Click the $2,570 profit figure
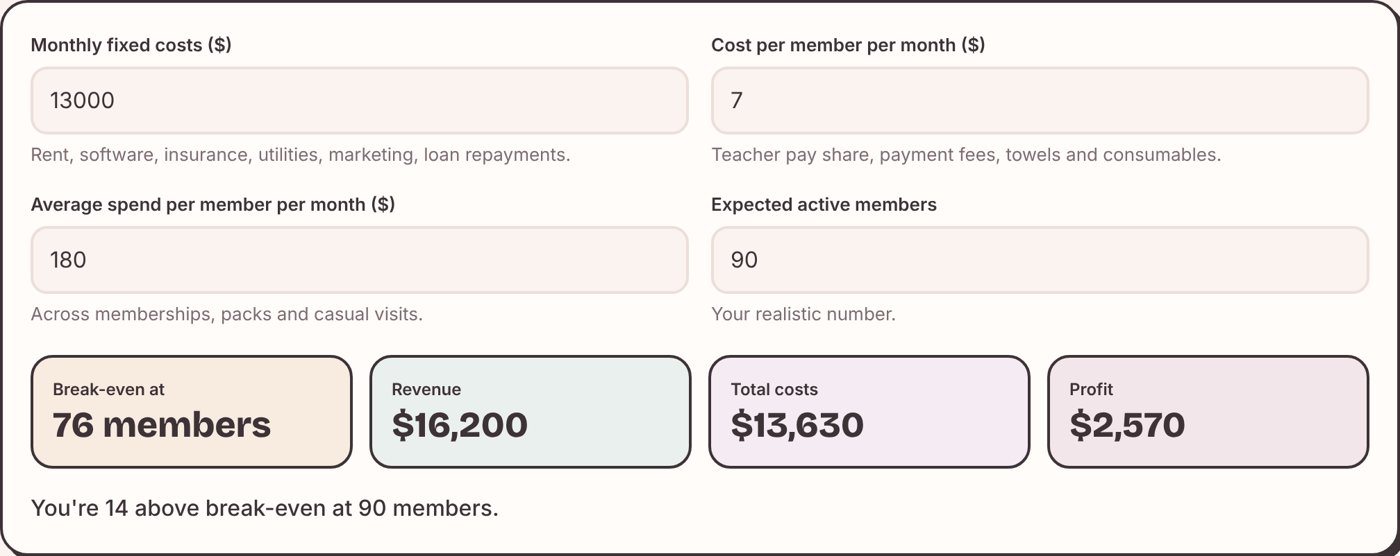Image resolution: width=1400 pixels, height=556 pixels. click(x=1127, y=425)
